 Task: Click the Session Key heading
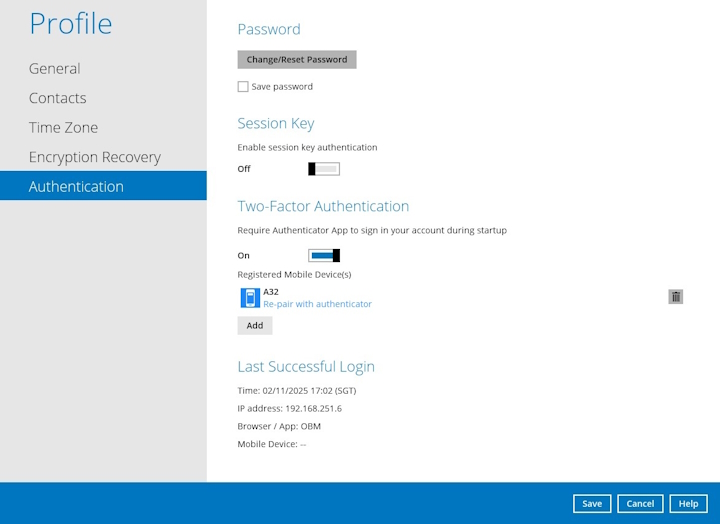[276, 124]
